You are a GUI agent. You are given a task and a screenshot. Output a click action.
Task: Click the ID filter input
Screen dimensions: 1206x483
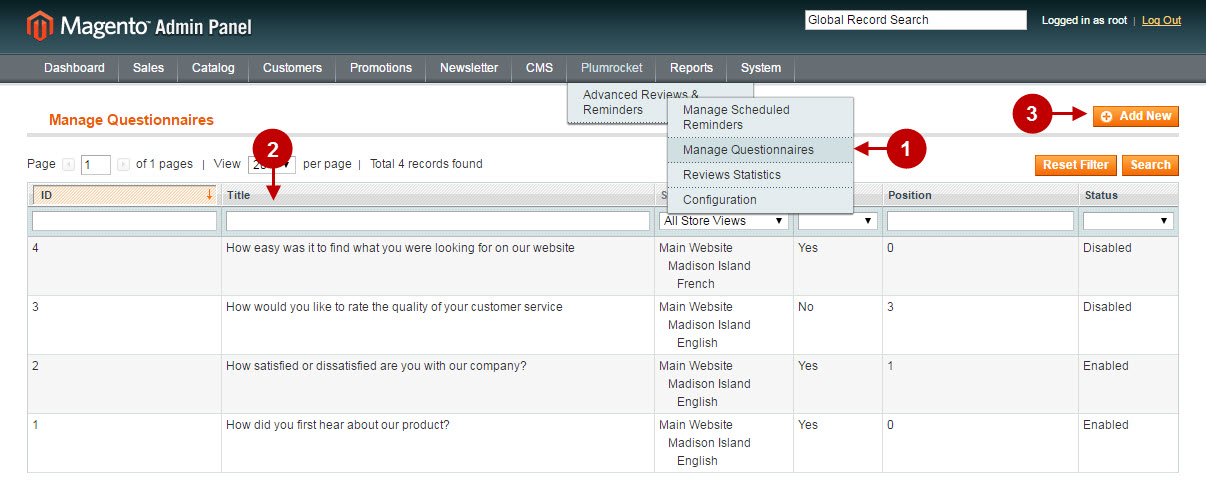124,221
